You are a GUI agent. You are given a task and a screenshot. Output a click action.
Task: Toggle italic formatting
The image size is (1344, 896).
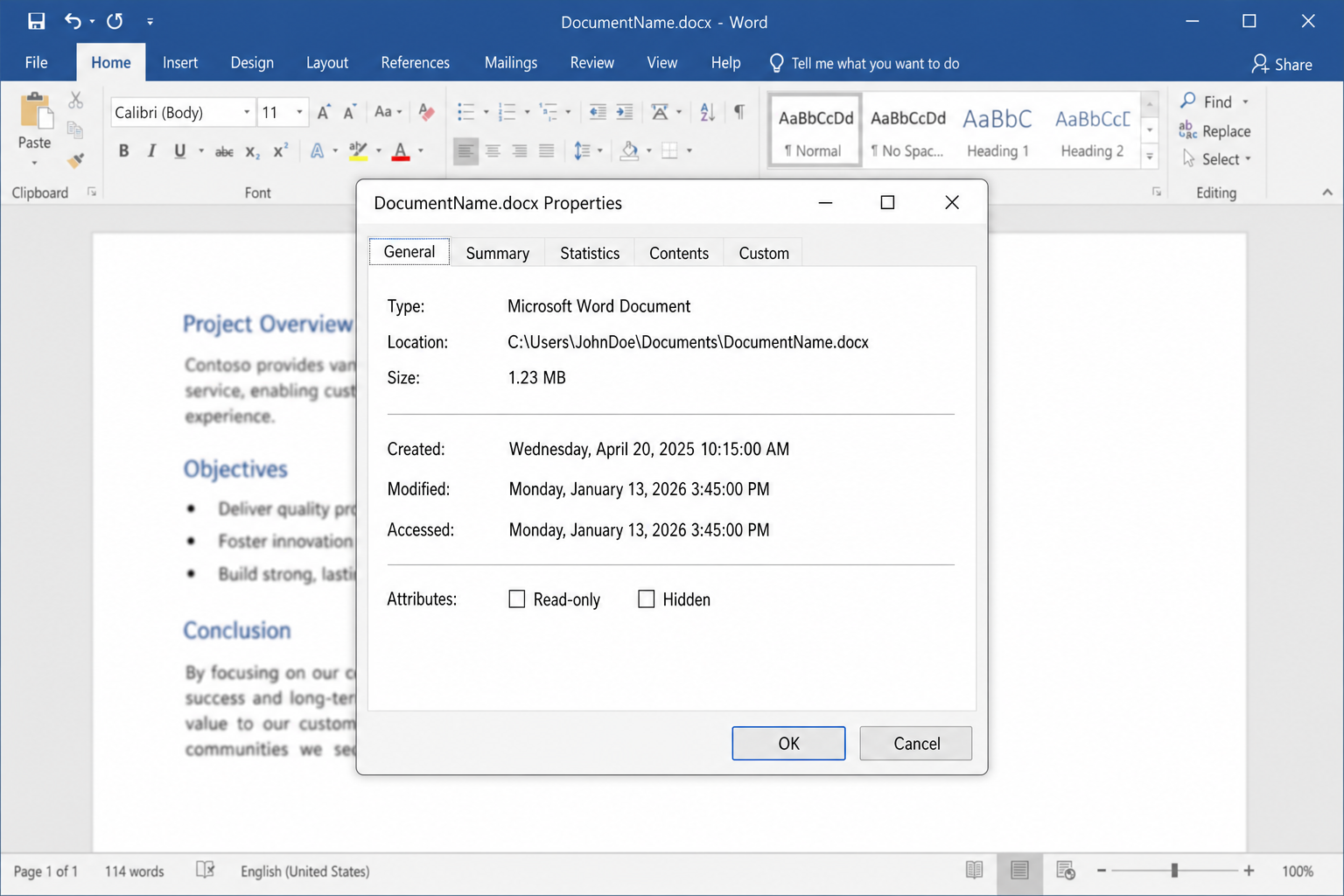[151, 151]
